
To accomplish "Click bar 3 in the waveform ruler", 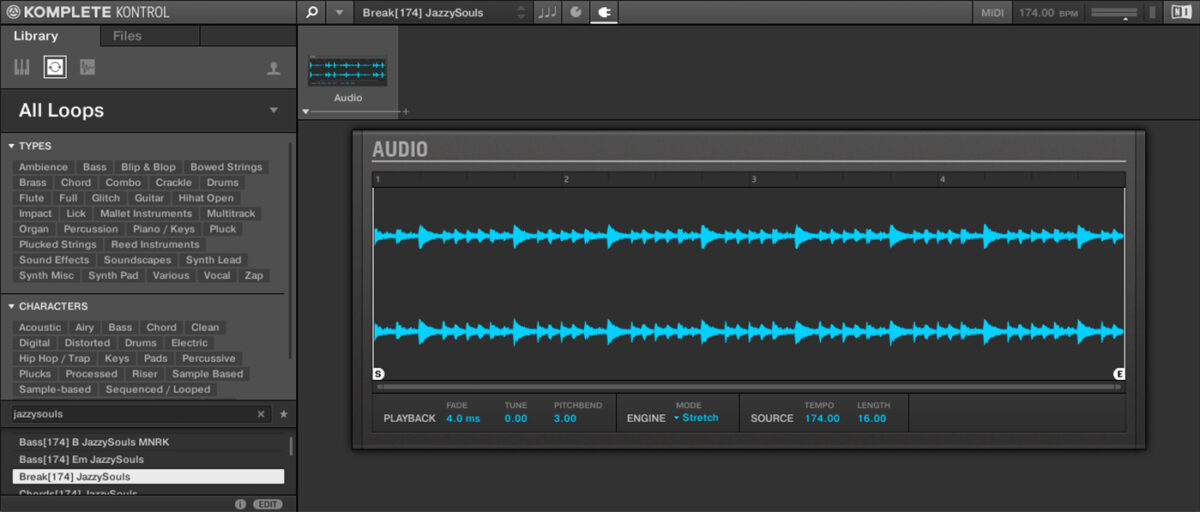I will 754,180.
